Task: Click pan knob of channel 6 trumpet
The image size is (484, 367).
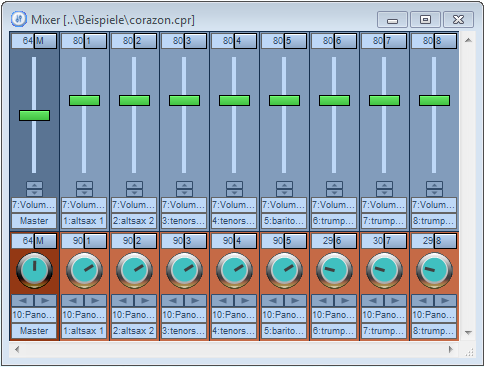Action: [x=334, y=270]
